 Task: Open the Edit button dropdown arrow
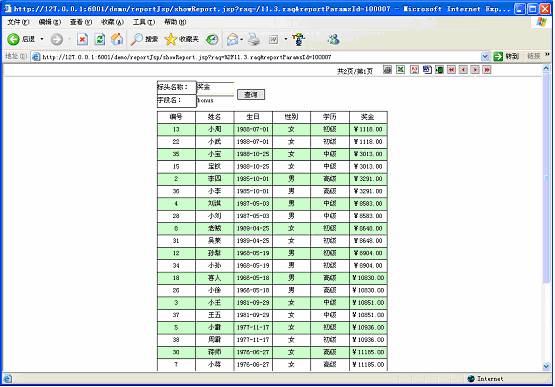tap(285, 39)
